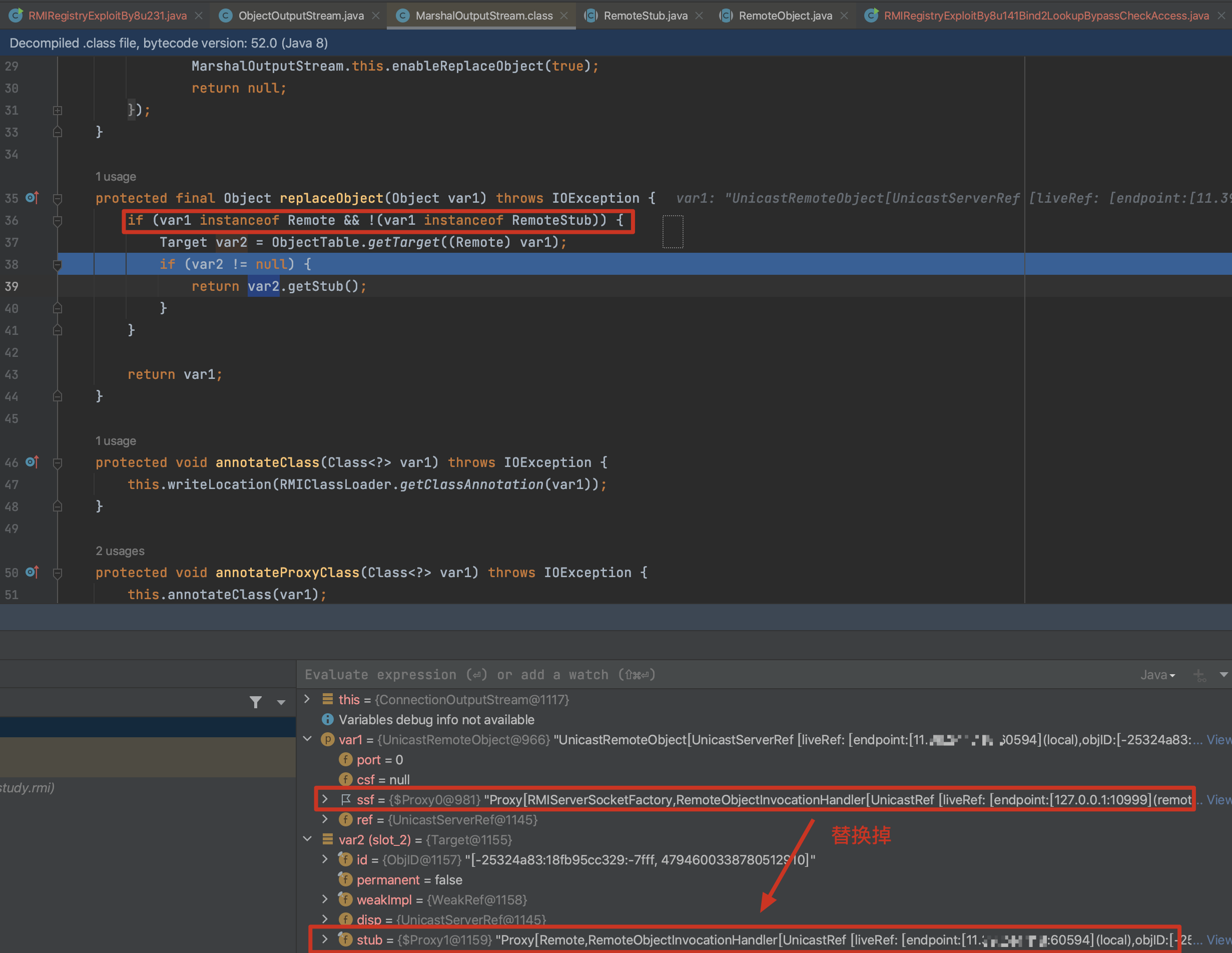Collapse the var1 UnicastRemoteObject node
1232x953 pixels.
(307, 739)
